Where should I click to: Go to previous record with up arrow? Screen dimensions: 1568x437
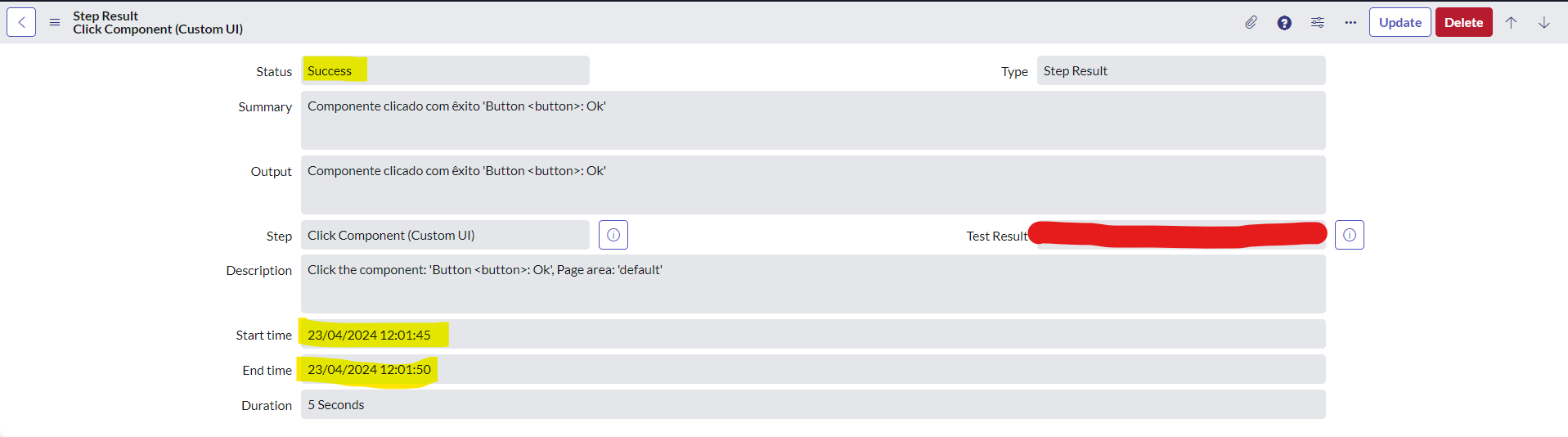(1511, 22)
